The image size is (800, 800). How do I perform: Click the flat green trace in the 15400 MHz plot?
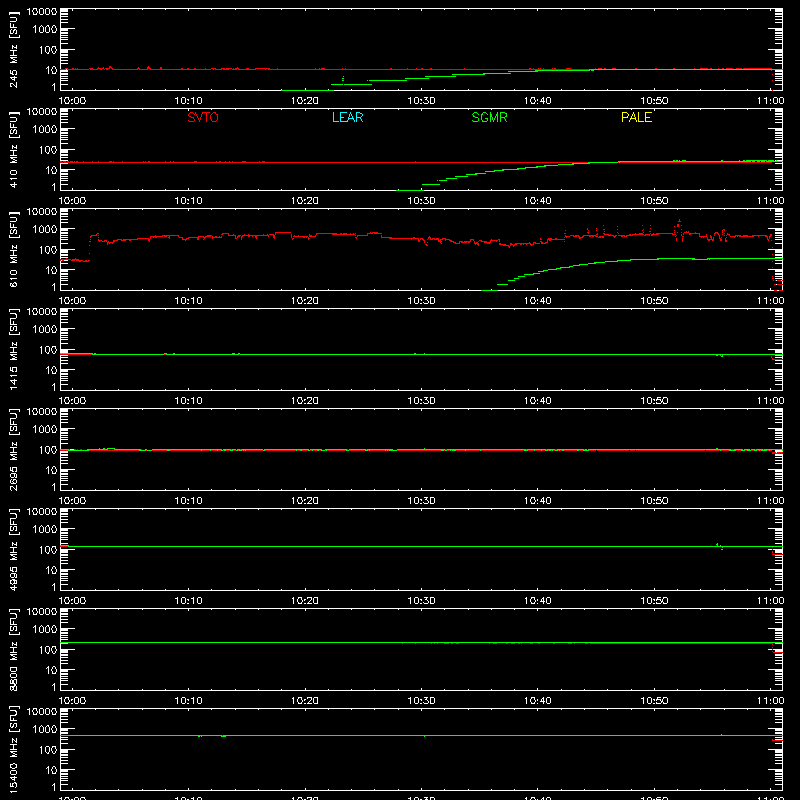(x=421, y=736)
